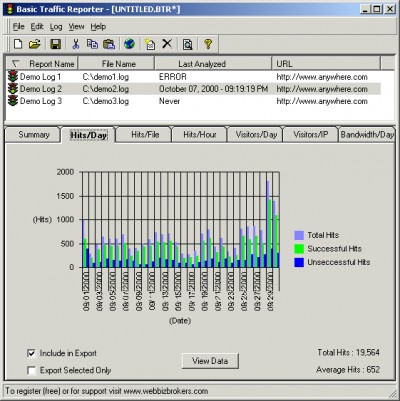Click the traffic light icon for Demo Log 2
Image resolution: width=400 pixels, height=401 pixels.
tap(13, 89)
